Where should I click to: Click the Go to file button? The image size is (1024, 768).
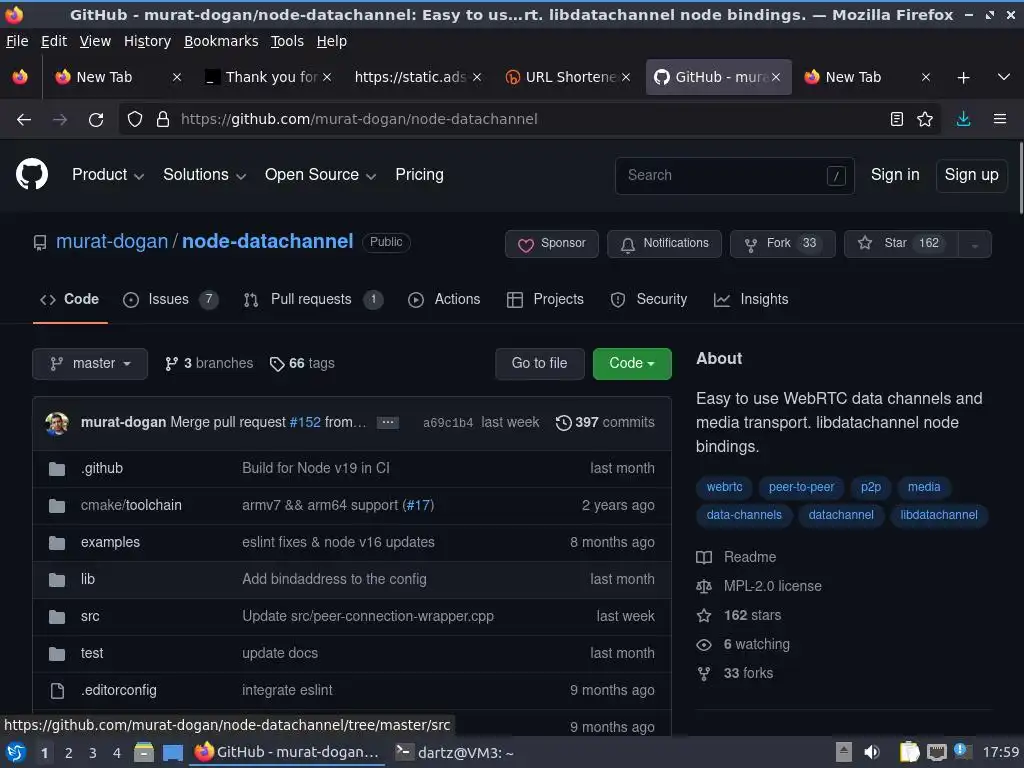(539, 364)
